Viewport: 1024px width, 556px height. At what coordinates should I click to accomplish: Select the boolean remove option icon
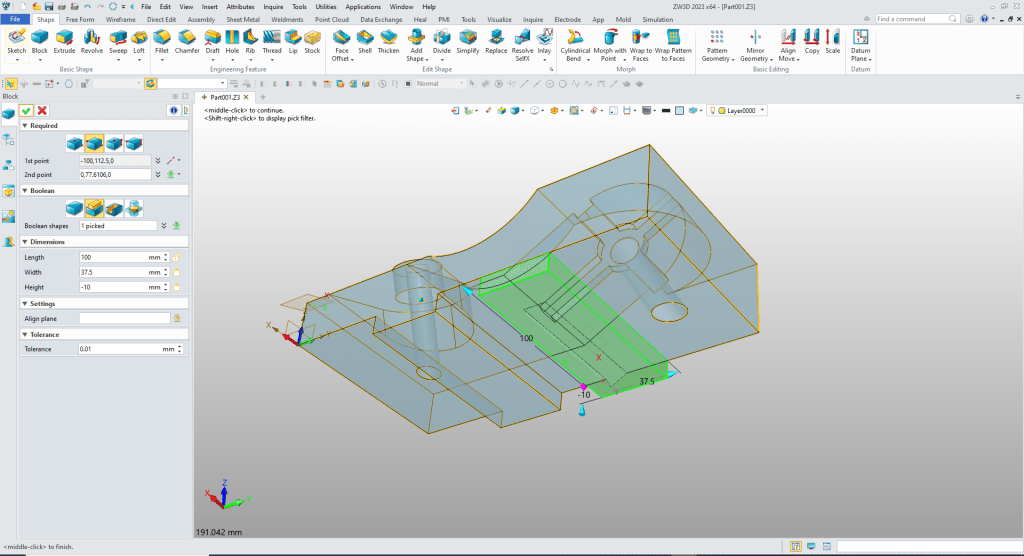[x=114, y=208]
